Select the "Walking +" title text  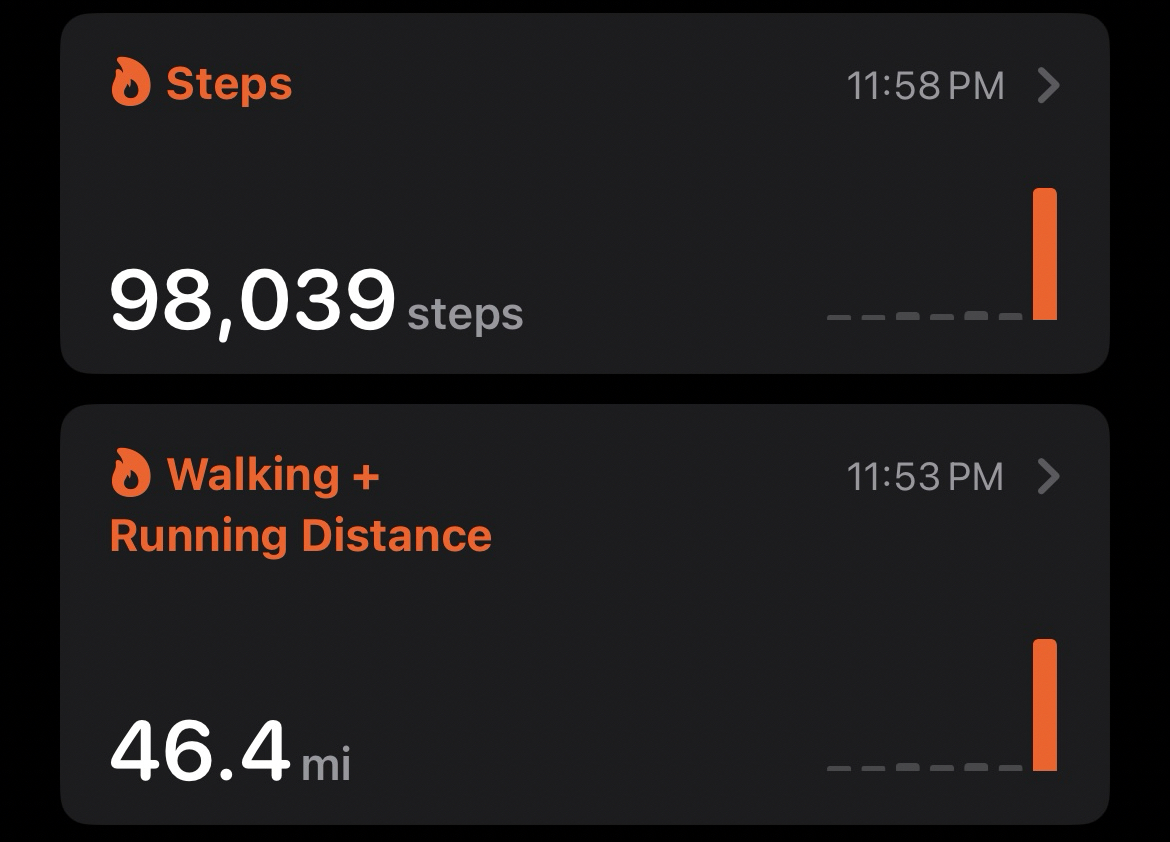tap(273, 474)
